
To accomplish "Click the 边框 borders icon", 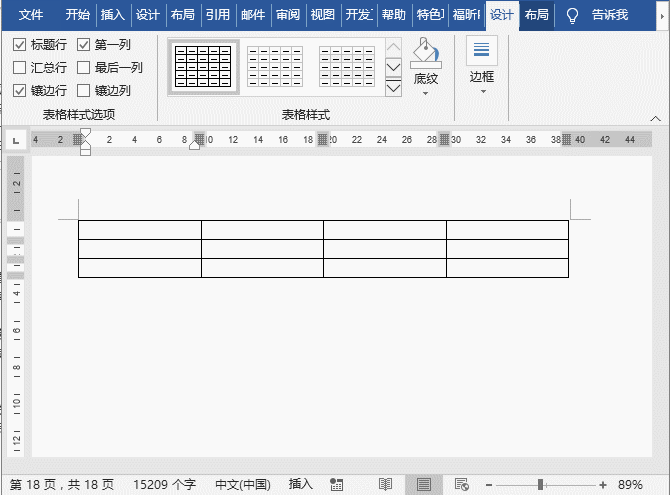I will pyautogui.click(x=482, y=50).
